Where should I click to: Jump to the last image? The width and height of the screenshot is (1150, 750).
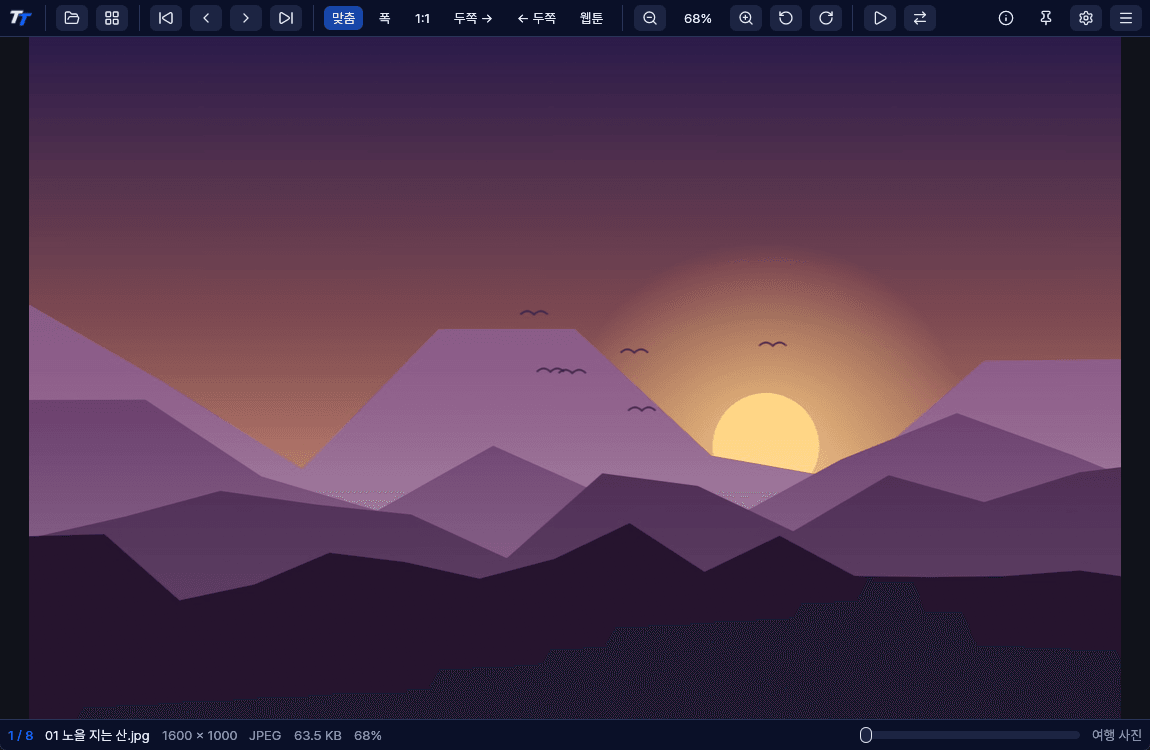tap(286, 18)
